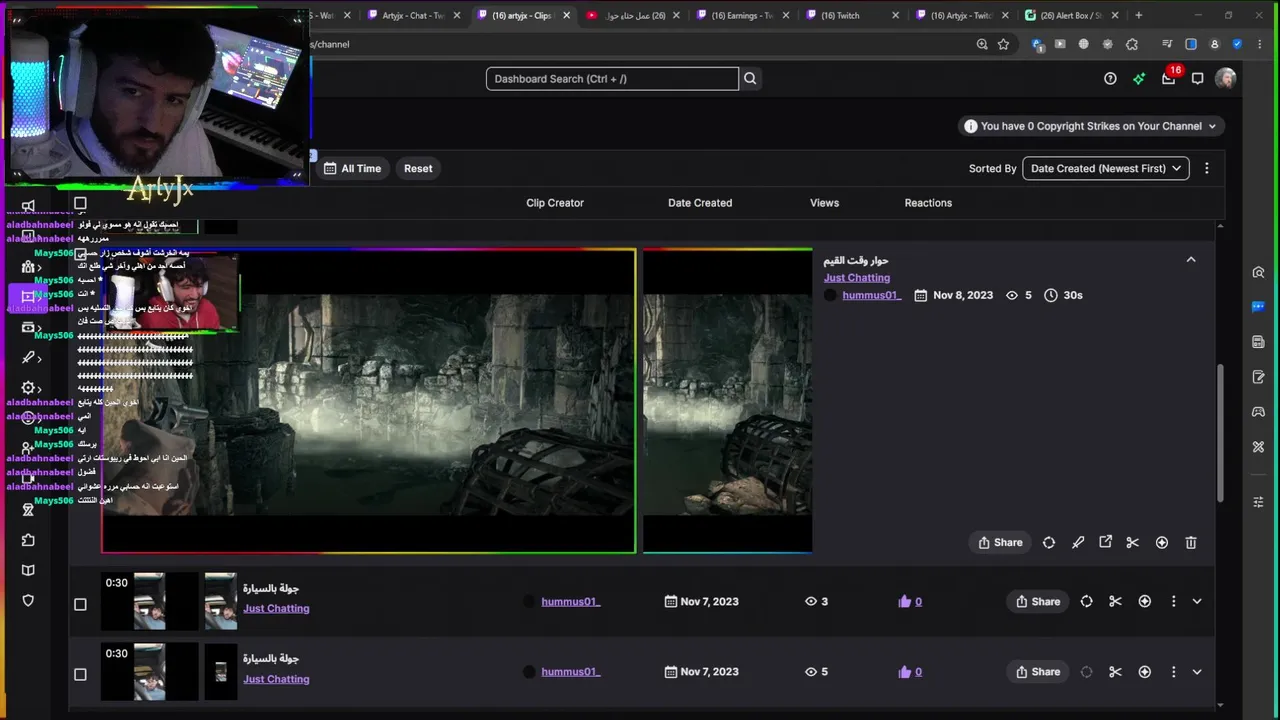Image resolution: width=1280 pixels, height=720 pixels.
Task: Click Share on the expanded clip
Action: 1000,542
